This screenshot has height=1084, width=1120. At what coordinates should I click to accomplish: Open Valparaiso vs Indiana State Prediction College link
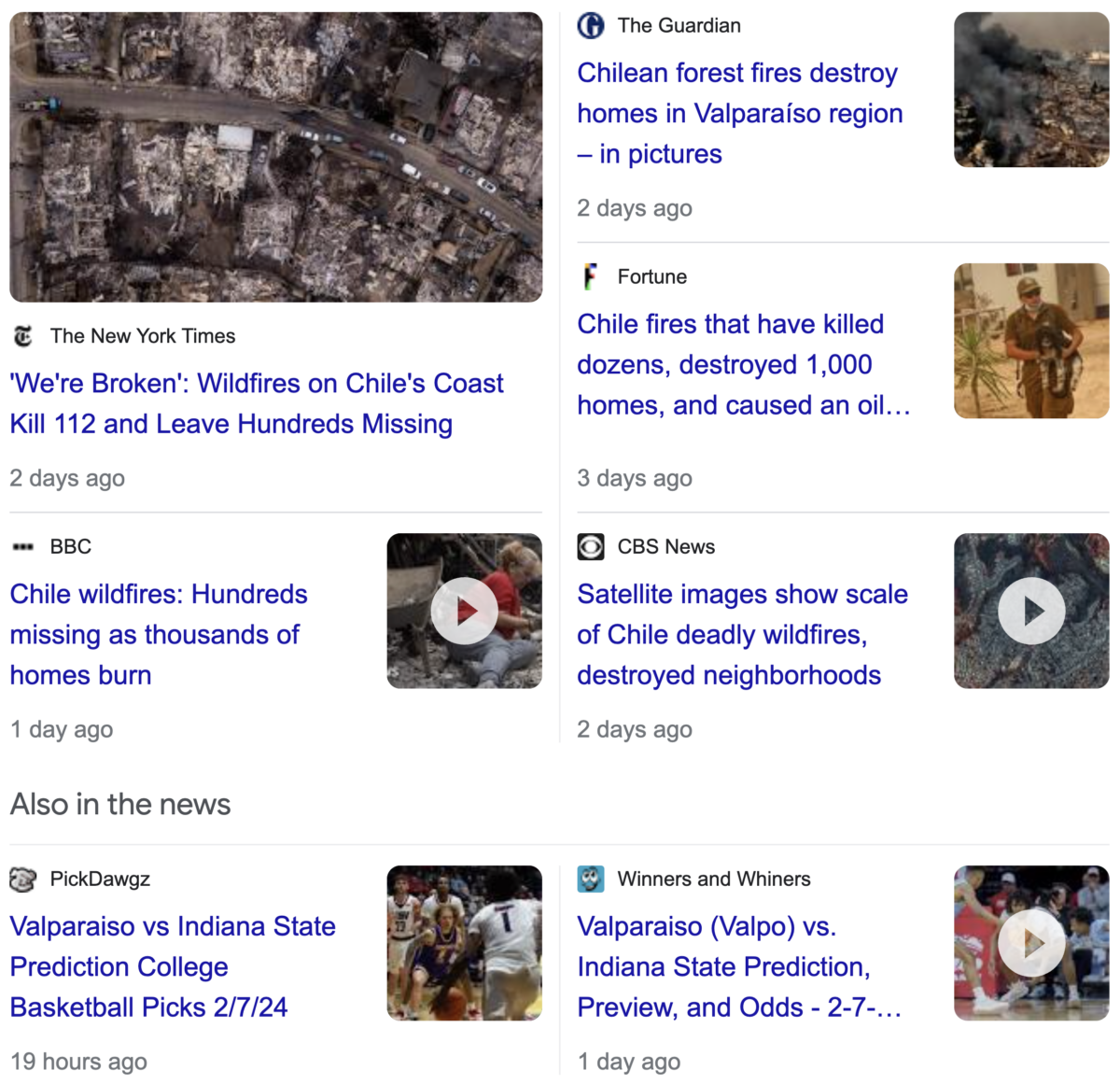tap(173, 966)
